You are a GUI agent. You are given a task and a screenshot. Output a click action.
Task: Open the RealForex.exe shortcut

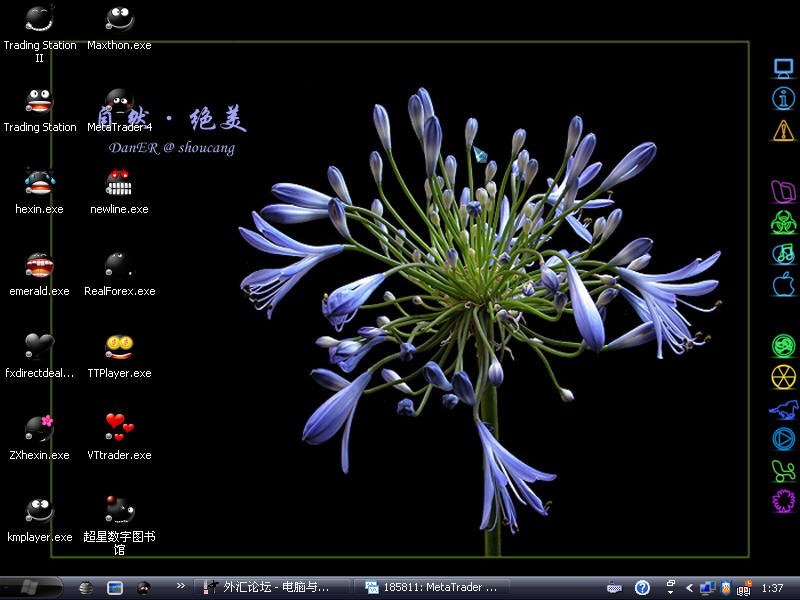tap(119, 267)
